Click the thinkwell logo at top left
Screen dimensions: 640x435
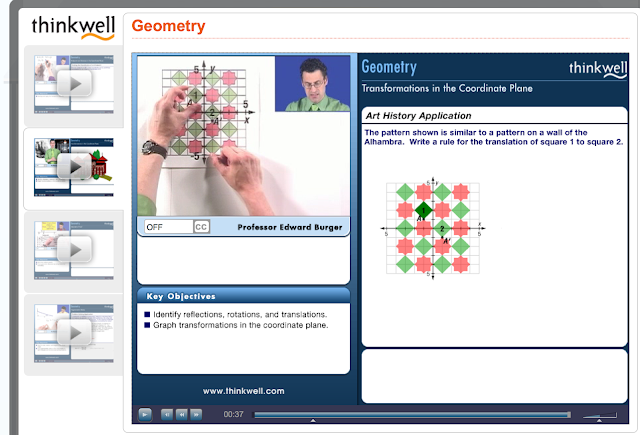(x=73, y=27)
